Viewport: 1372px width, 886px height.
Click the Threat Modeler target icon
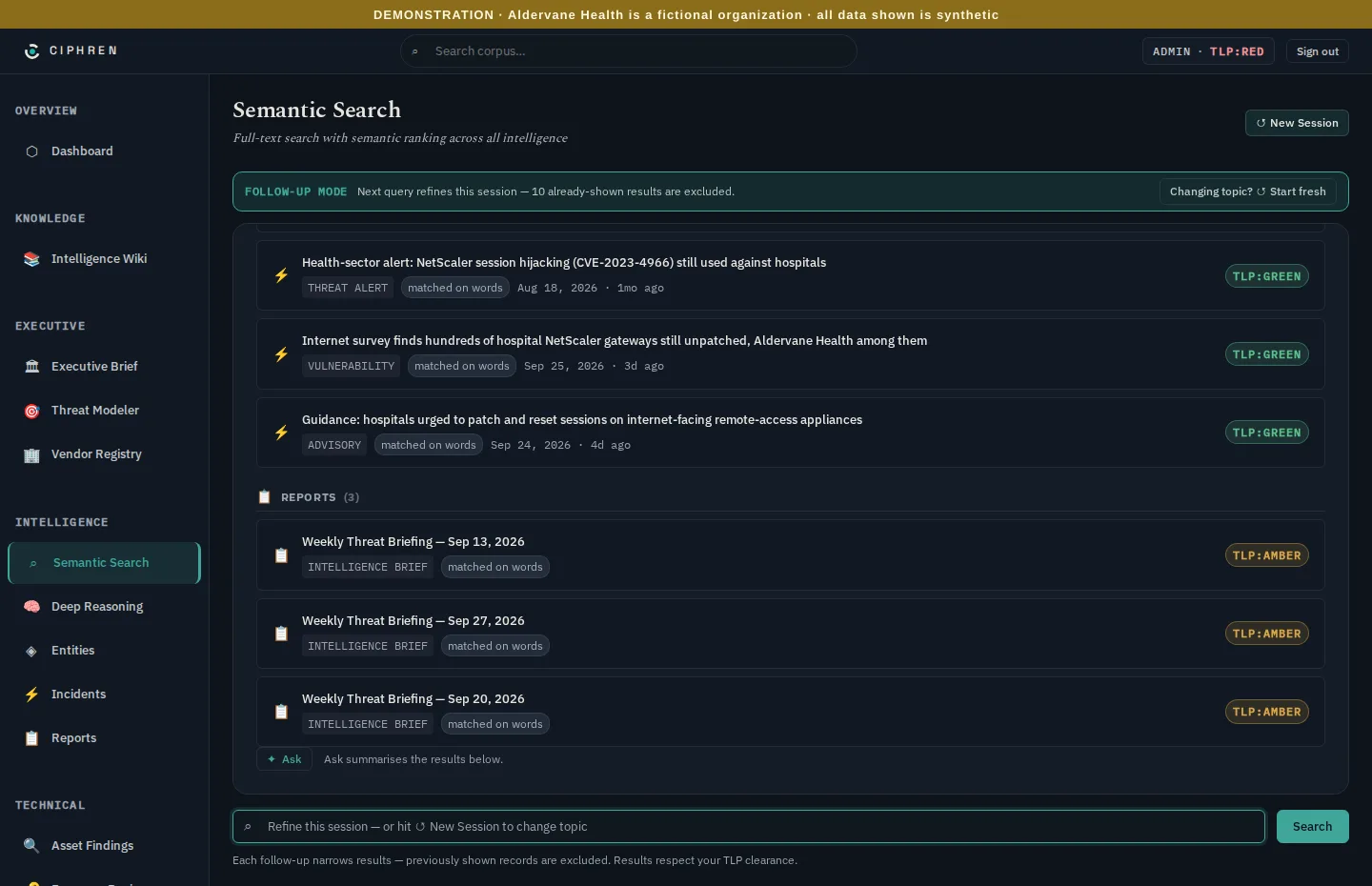31,411
